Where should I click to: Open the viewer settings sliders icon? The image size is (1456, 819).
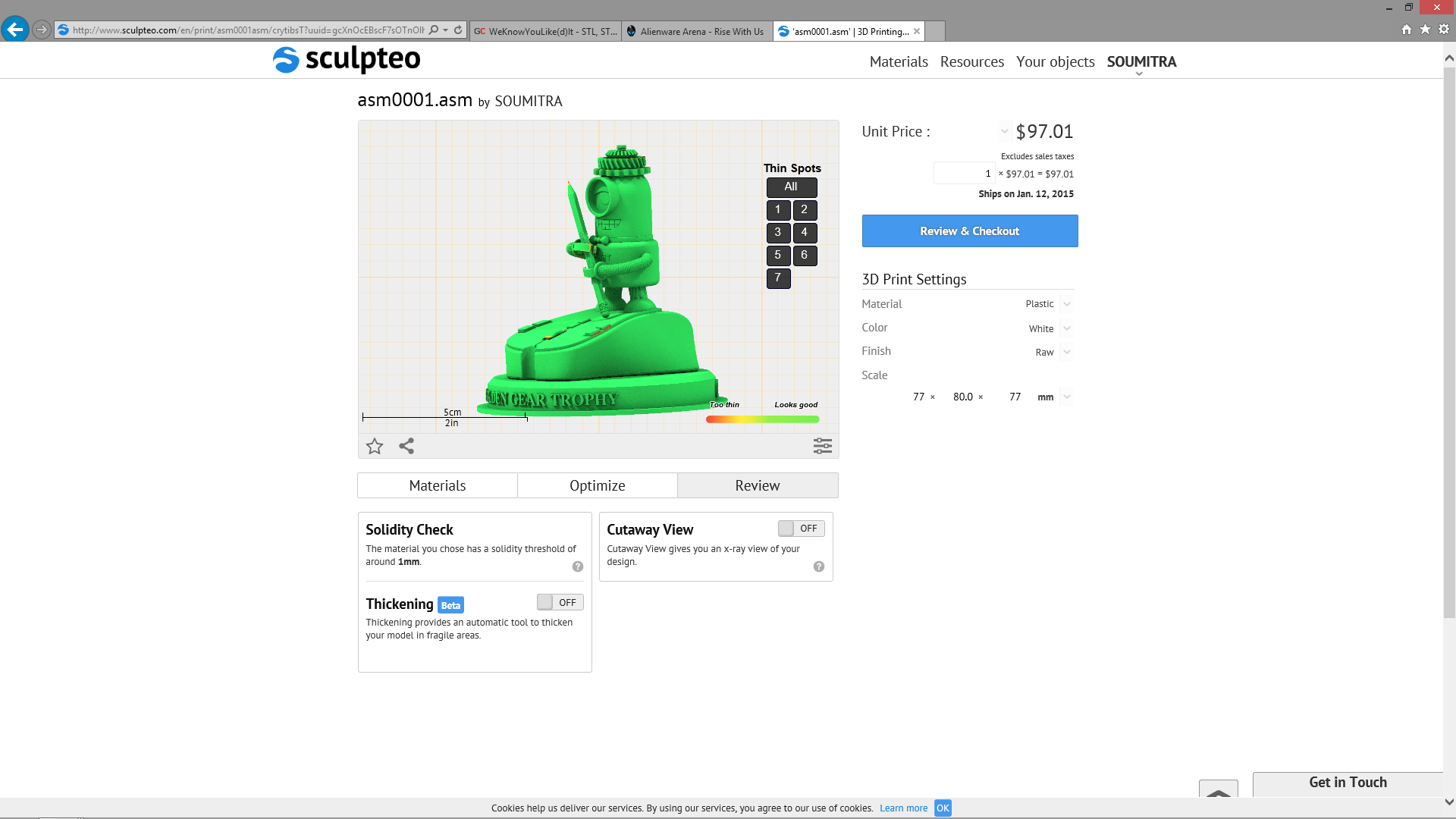(x=823, y=446)
